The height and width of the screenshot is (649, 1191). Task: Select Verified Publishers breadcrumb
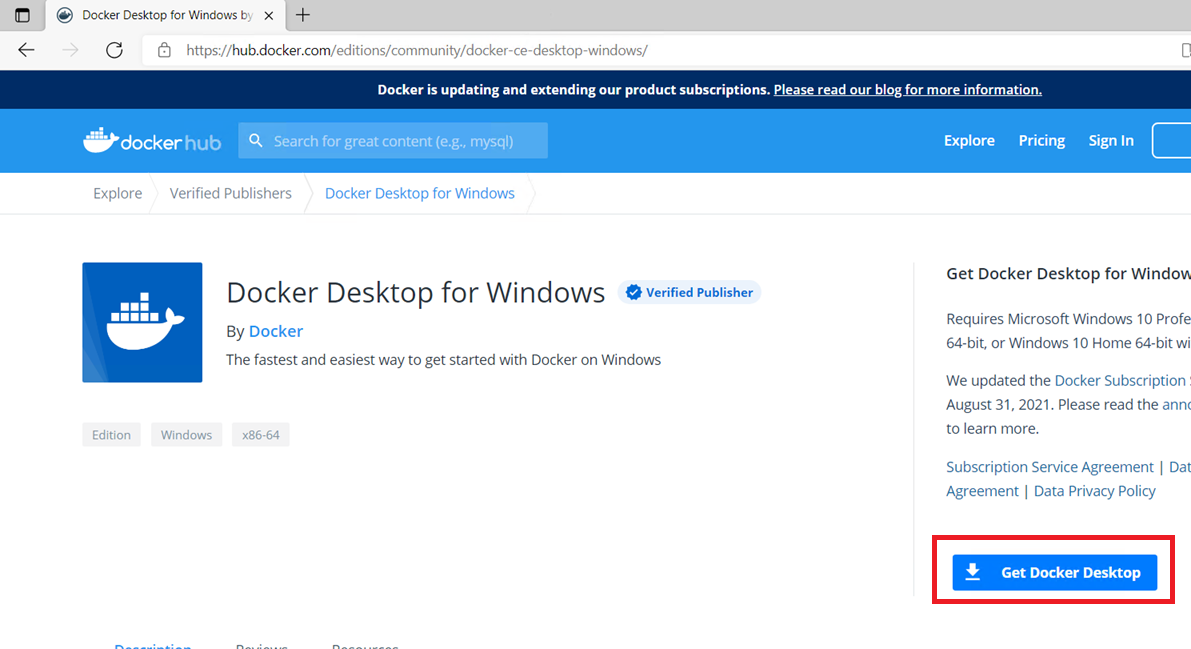tap(230, 193)
